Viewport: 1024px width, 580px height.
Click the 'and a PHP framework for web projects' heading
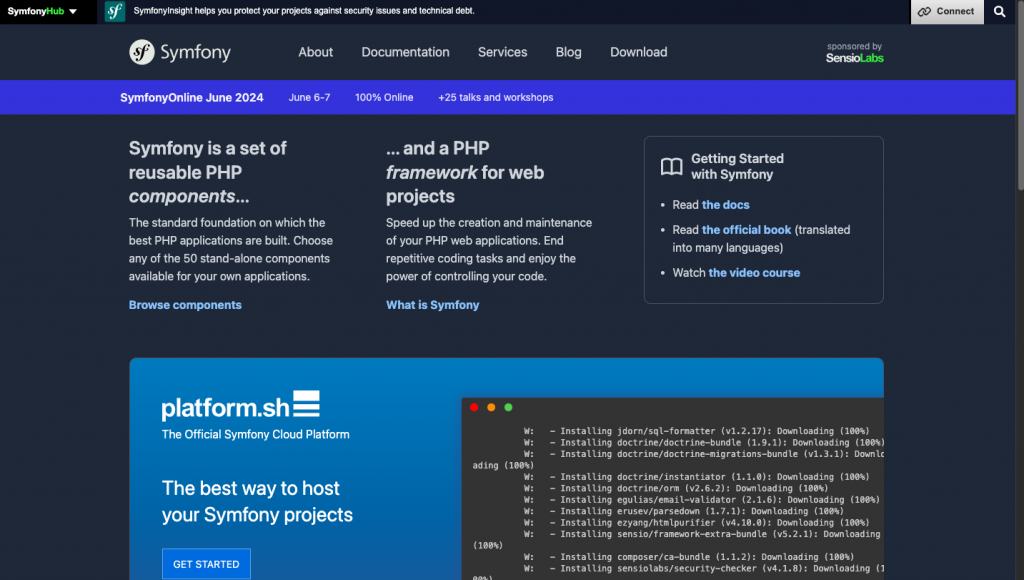click(465, 172)
